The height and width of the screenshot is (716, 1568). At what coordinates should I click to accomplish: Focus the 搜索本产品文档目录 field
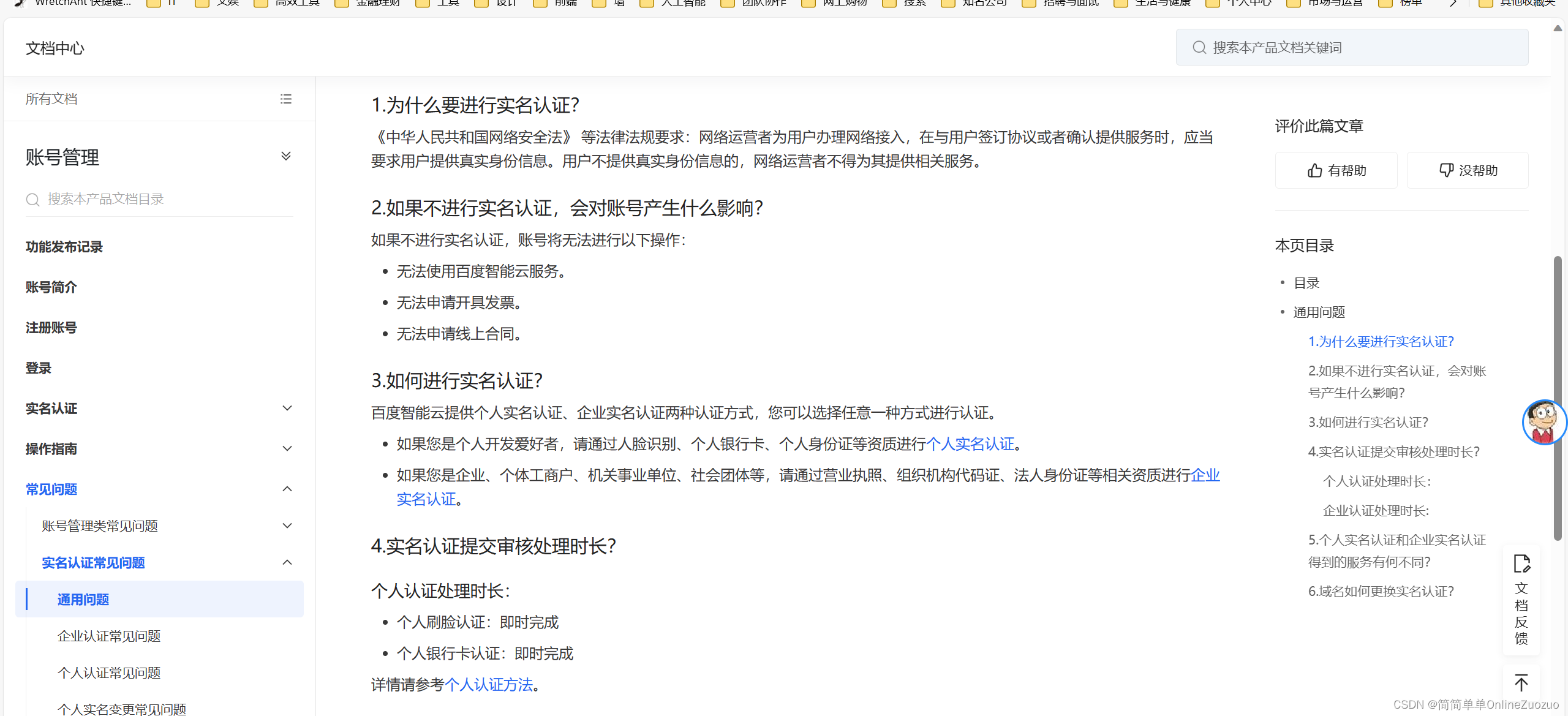[159, 200]
